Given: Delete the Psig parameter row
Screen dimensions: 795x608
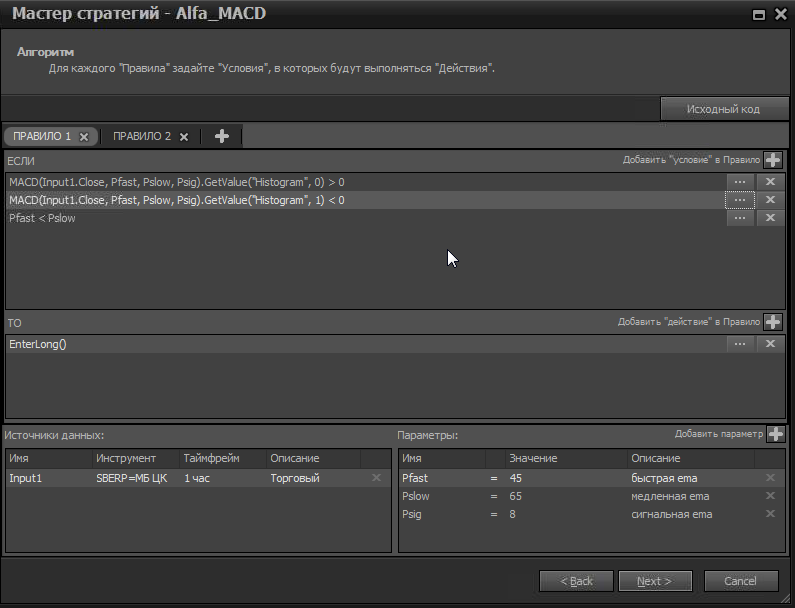Looking at the screenshot, I should [x=770, y=514].
